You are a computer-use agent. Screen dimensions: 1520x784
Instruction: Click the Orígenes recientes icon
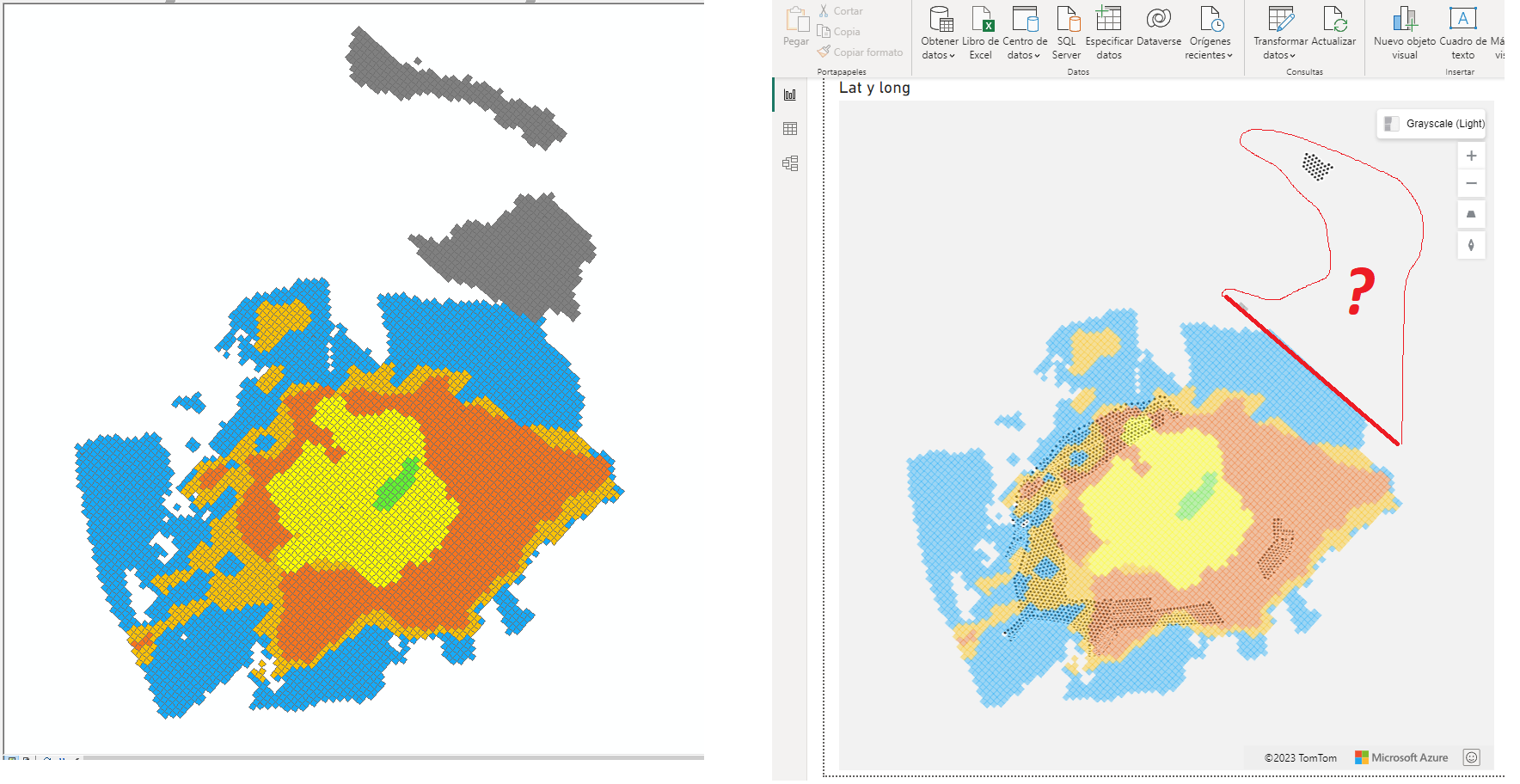pos(1211,18)
